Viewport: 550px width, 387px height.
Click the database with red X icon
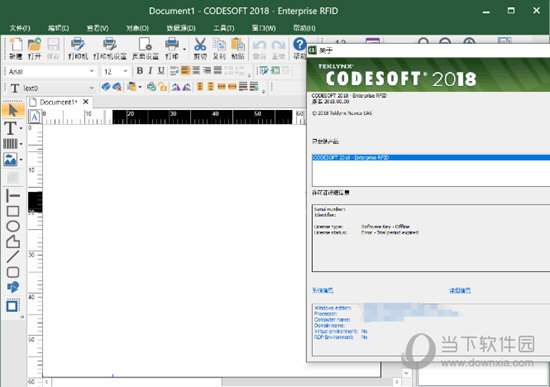117,87
